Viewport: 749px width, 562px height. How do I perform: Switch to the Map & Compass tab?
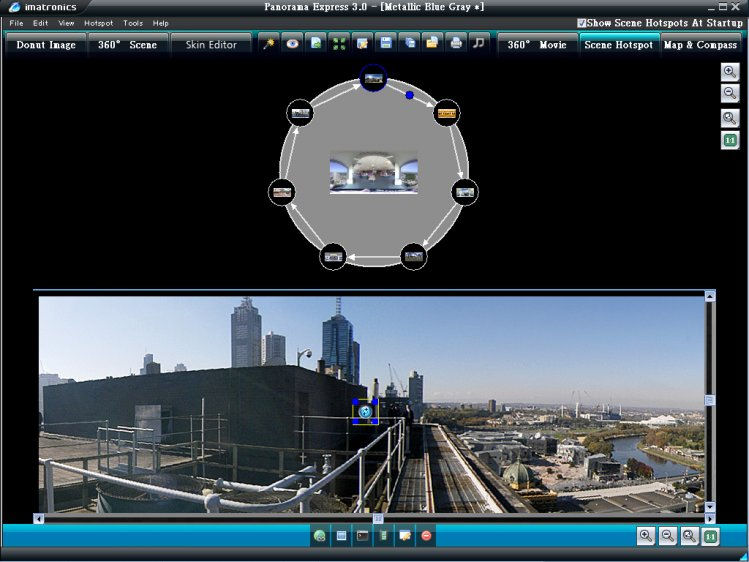point(700,45)
